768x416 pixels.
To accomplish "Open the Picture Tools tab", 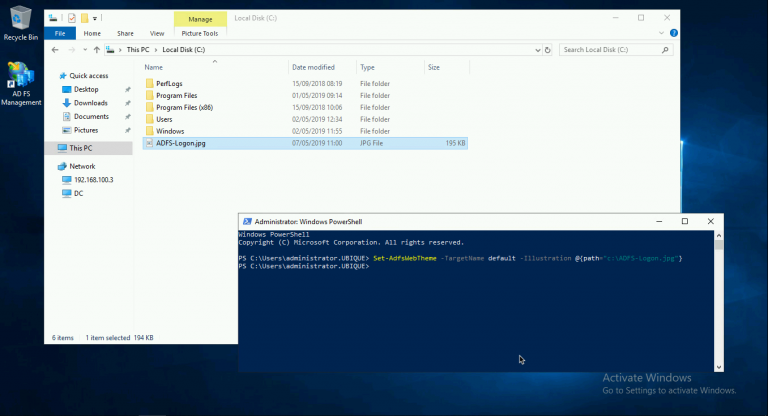I will click(200, 33).
